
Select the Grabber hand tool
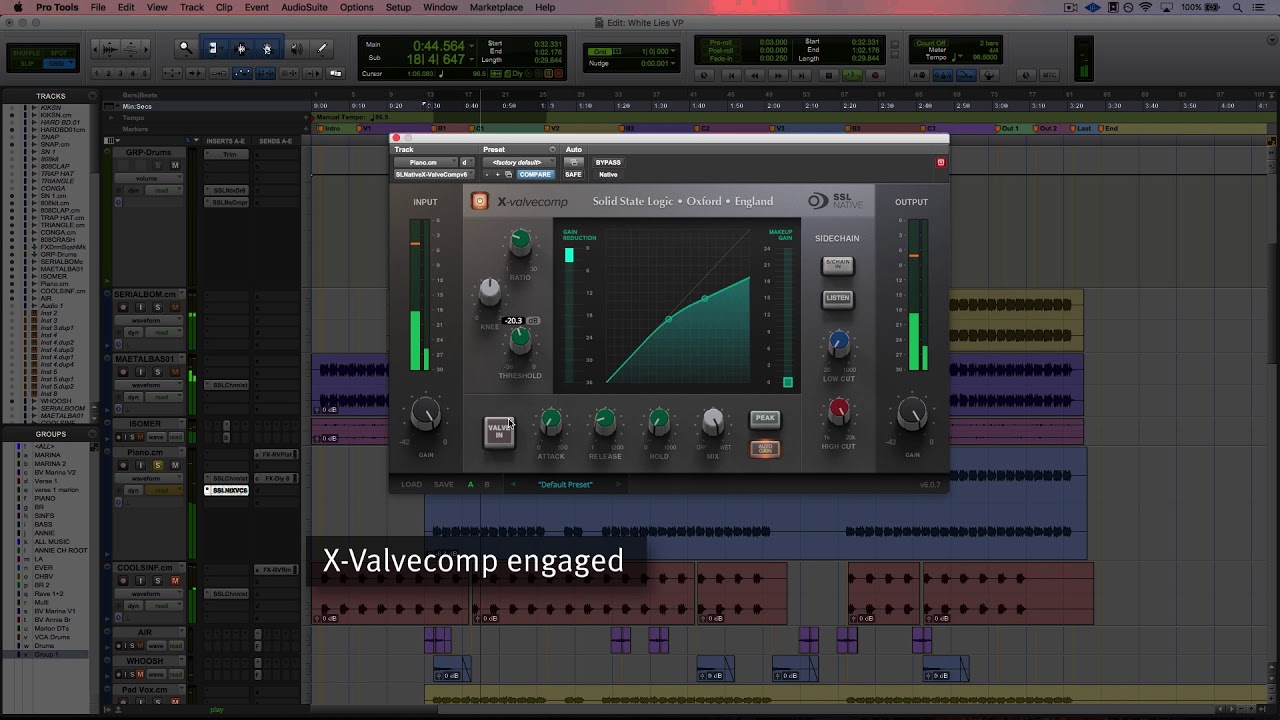point(267,48)
